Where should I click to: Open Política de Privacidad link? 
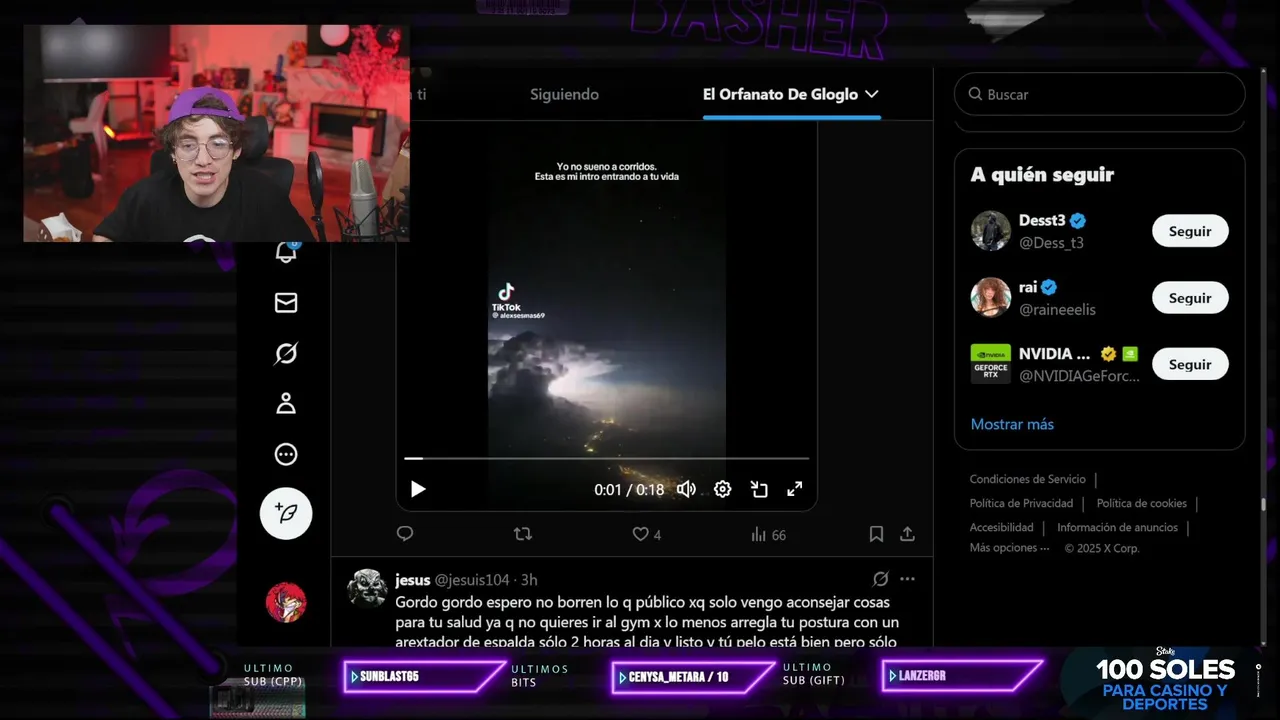[1021, 503]
